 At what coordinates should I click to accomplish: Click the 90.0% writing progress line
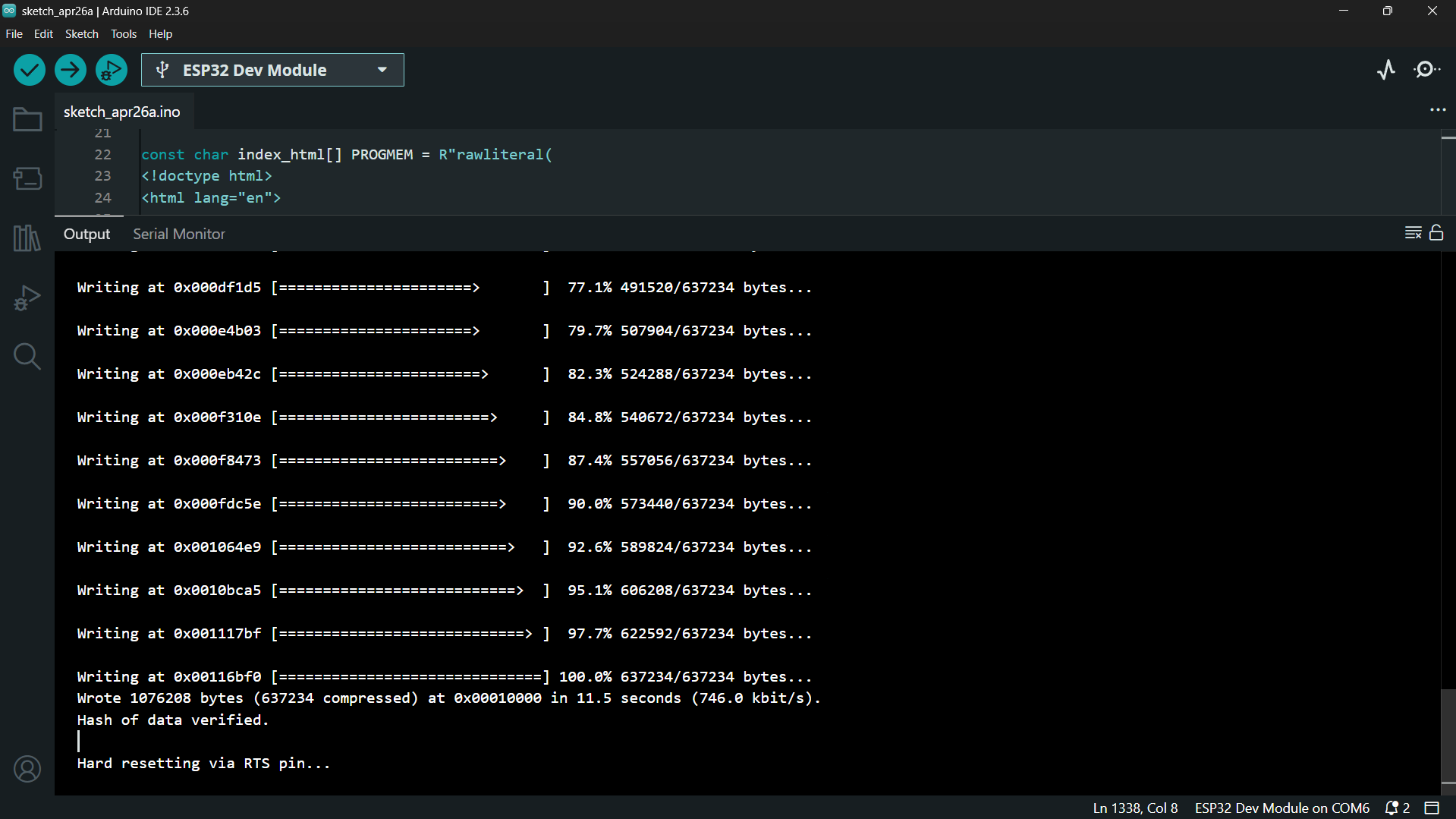[444, 503]
